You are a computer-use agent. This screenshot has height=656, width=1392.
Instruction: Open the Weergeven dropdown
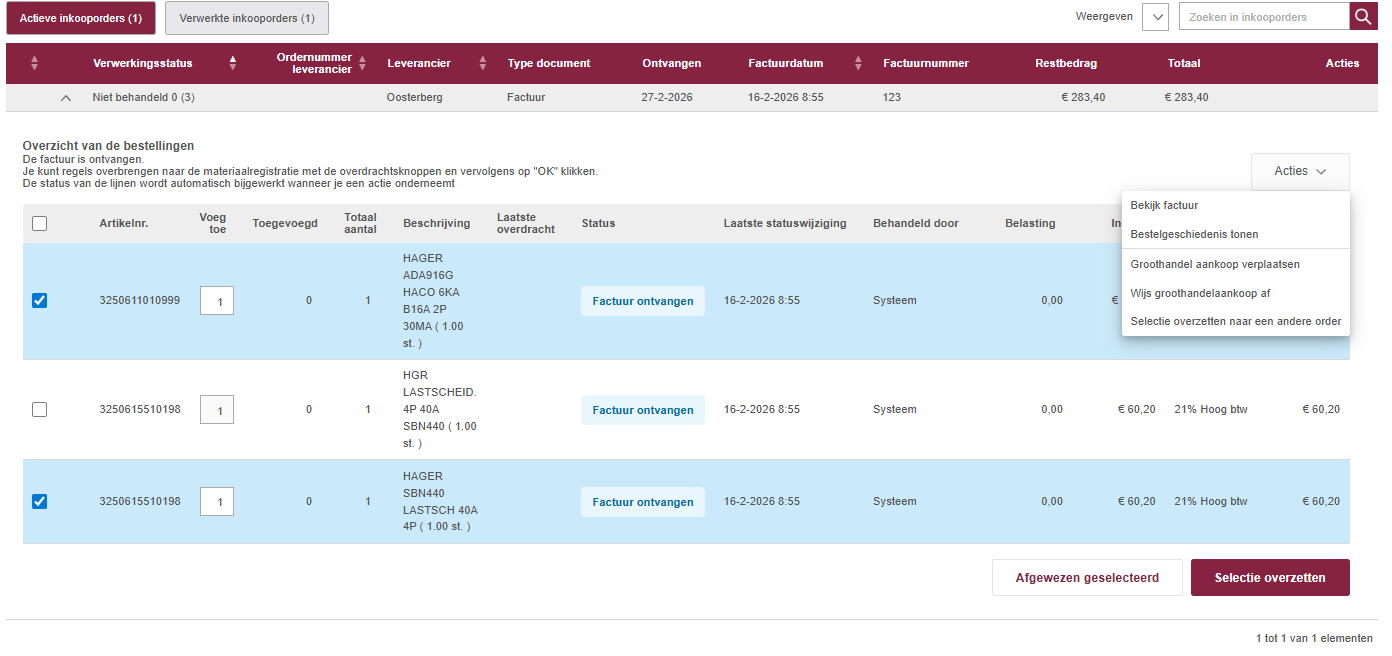[1155, 17]
